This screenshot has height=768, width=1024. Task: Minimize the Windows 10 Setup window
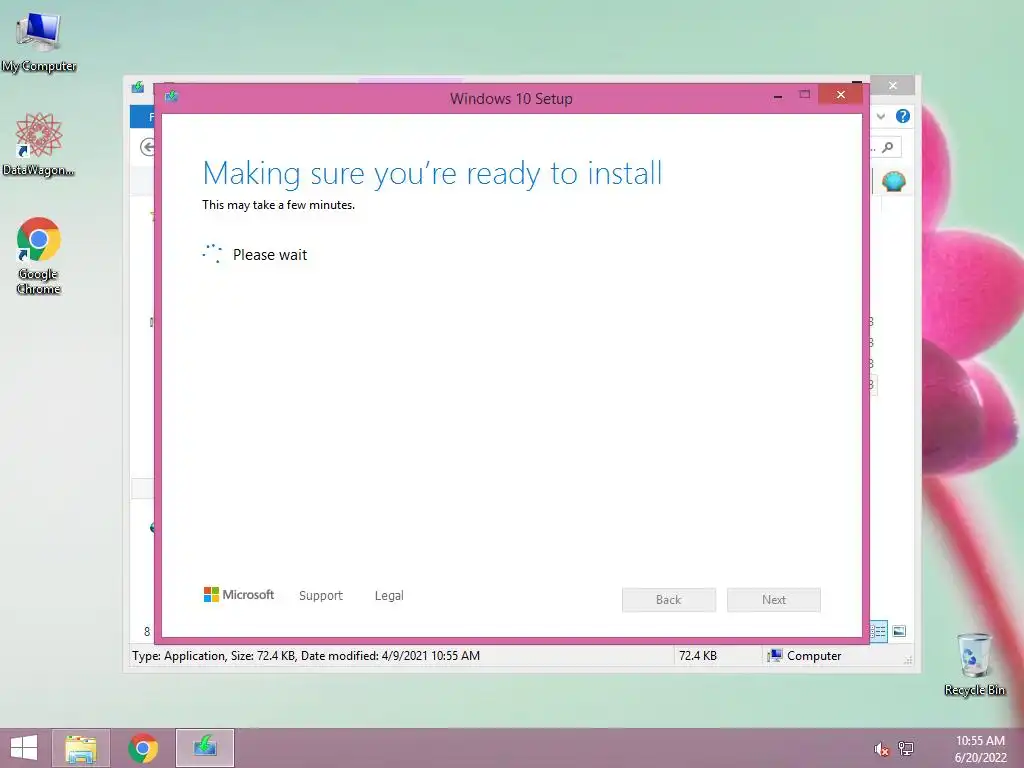pos(778,96)
